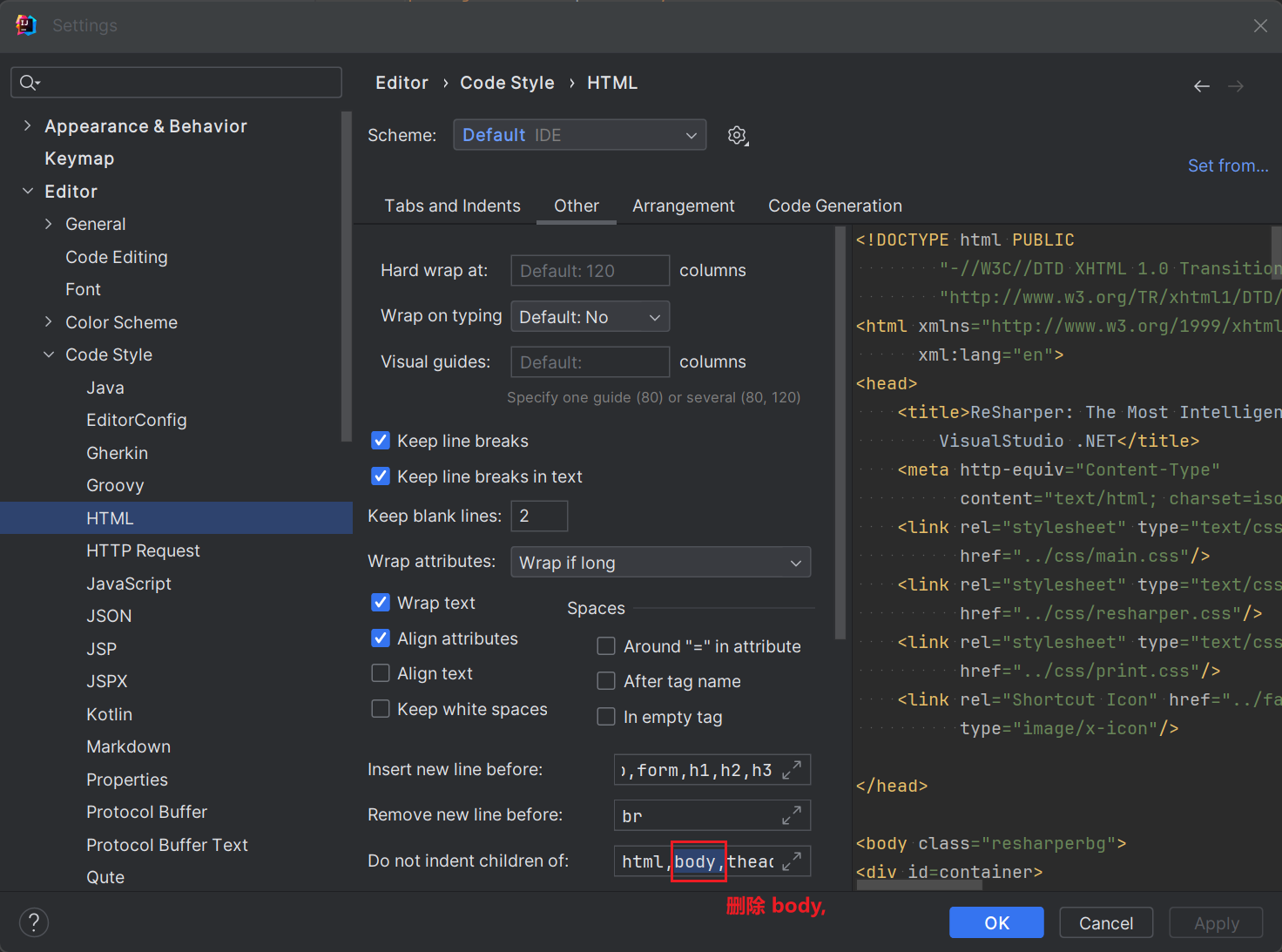Open the Wrap attributes dropdown

tap(660, 563)
